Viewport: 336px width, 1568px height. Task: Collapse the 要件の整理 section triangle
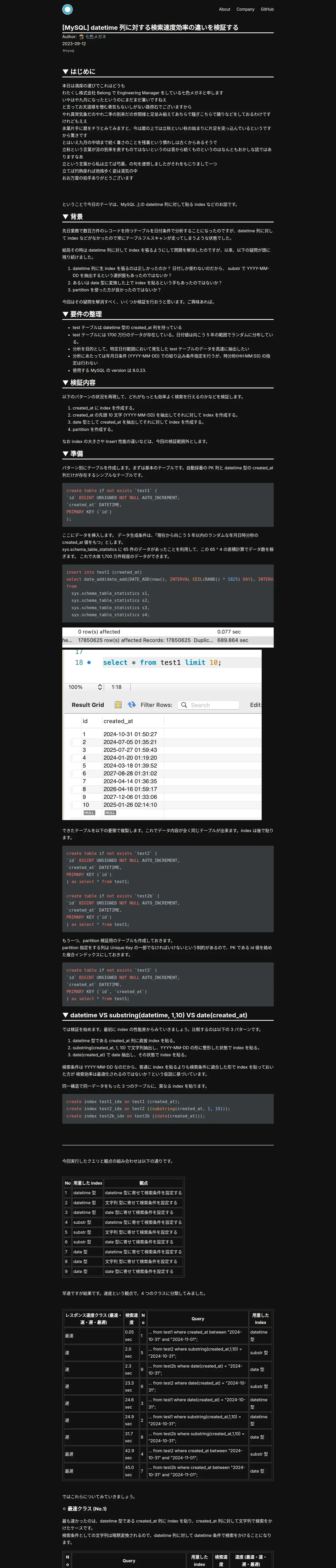coord(65,314)
